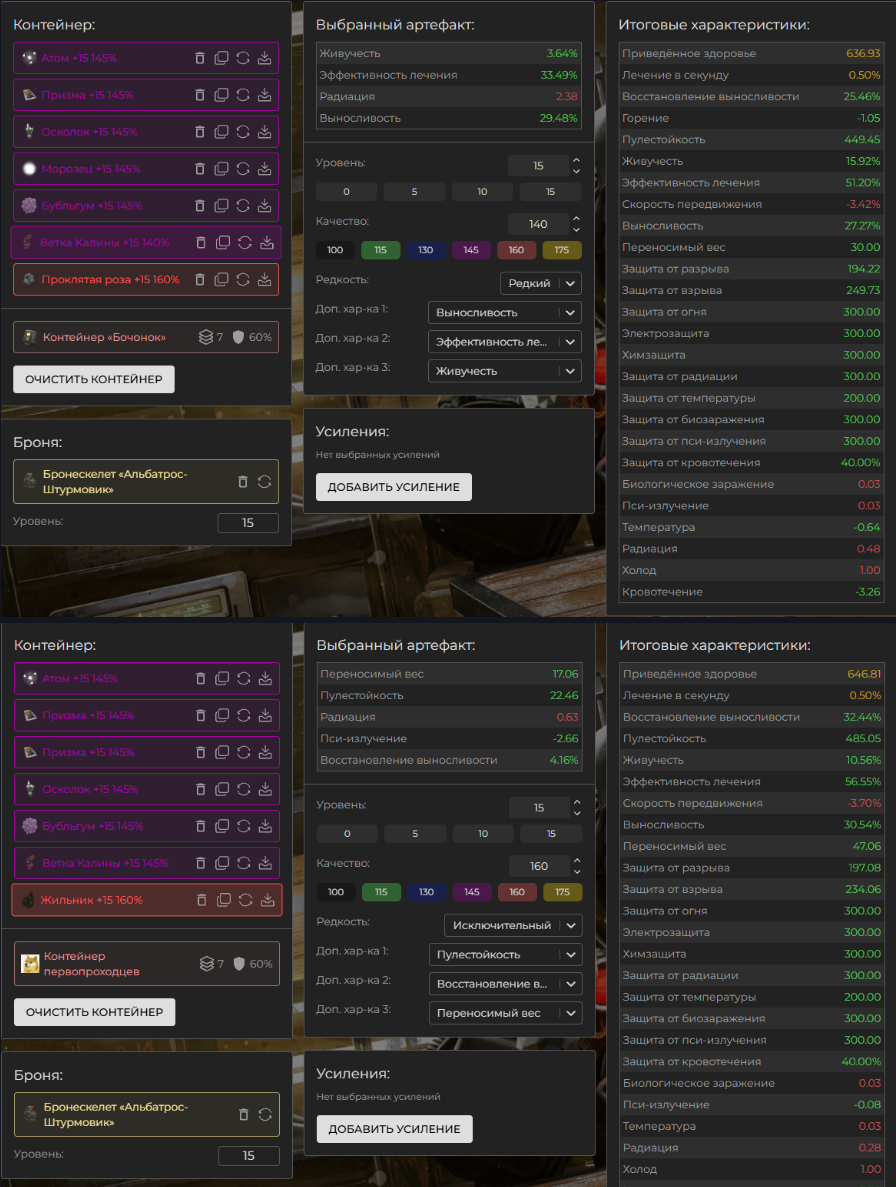Clear container button below Контейнер первопроходцев
This screenshot has height=1187, width=896.
tap(95, 1012)
